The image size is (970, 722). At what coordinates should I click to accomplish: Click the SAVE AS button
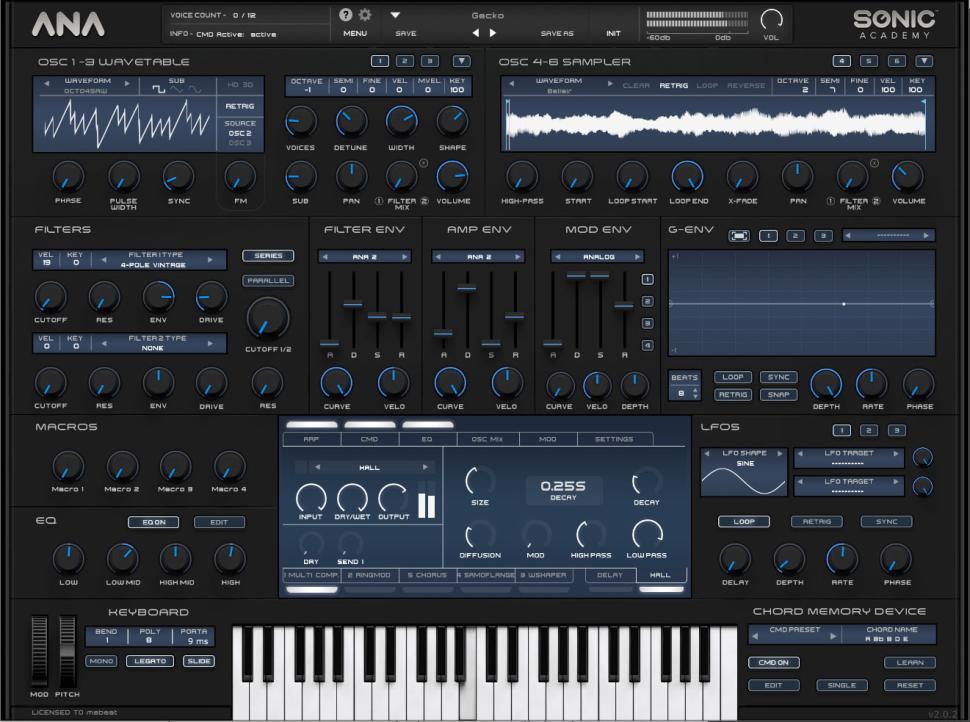(x=557, y=33)
